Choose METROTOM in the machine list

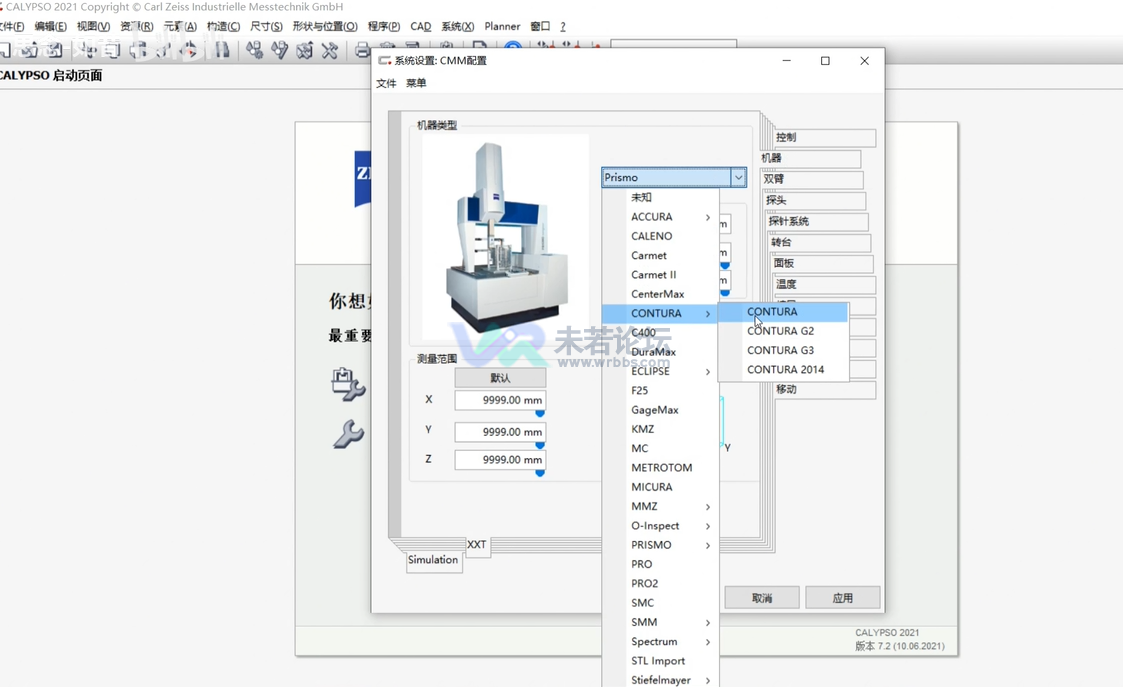coord(660,468)
